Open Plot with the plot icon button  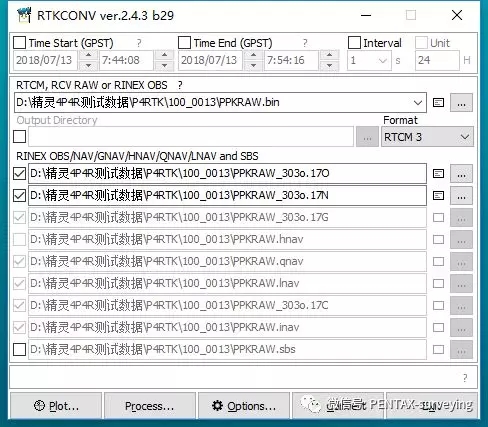click(56, 406)
